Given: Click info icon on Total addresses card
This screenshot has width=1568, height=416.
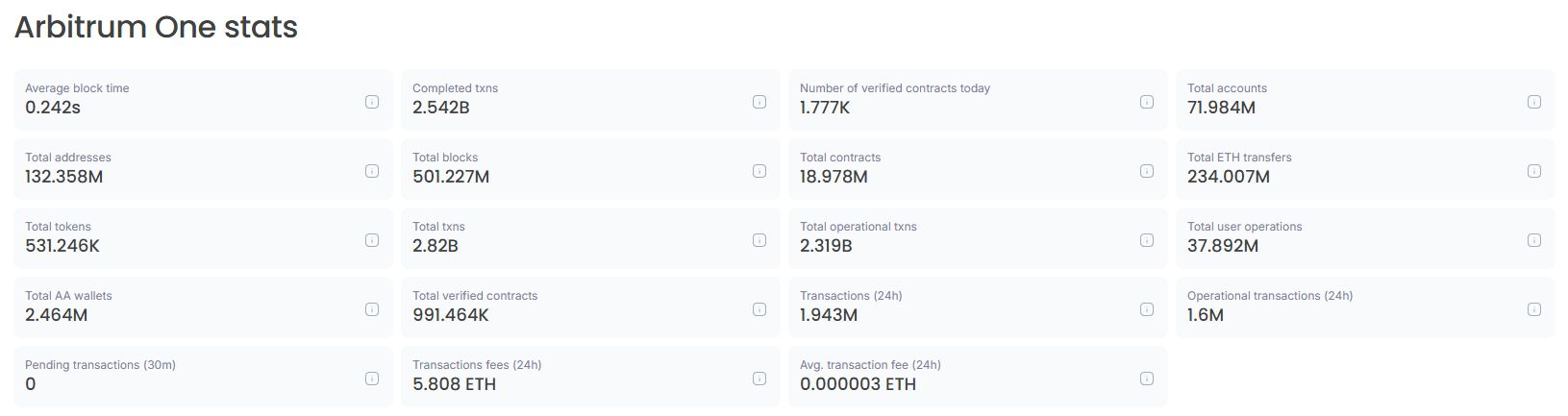Looking at the screenshot, I should click(372, 171).
